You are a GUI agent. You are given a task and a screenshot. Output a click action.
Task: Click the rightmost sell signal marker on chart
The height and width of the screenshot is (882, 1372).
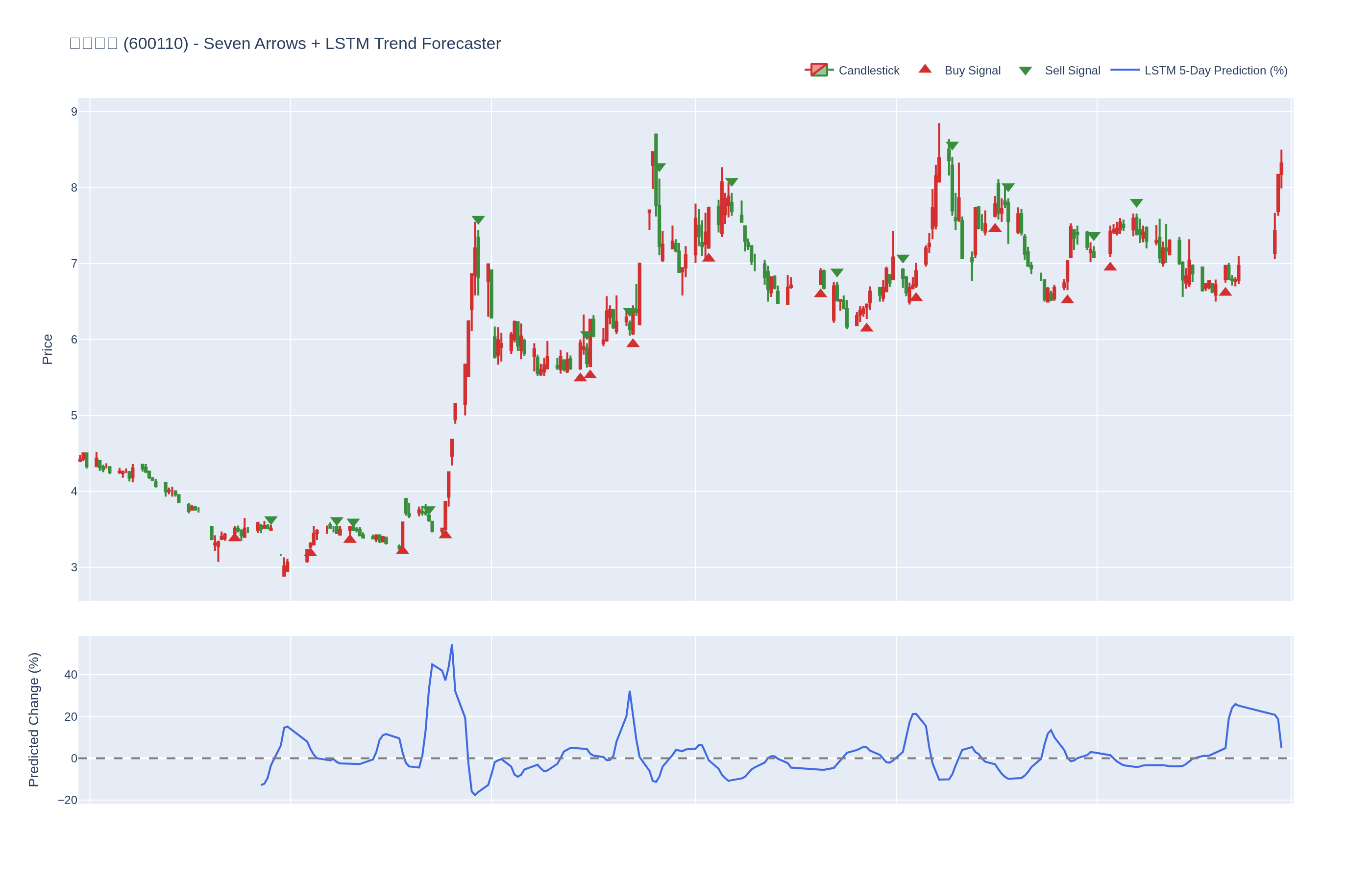[1136, 203]
